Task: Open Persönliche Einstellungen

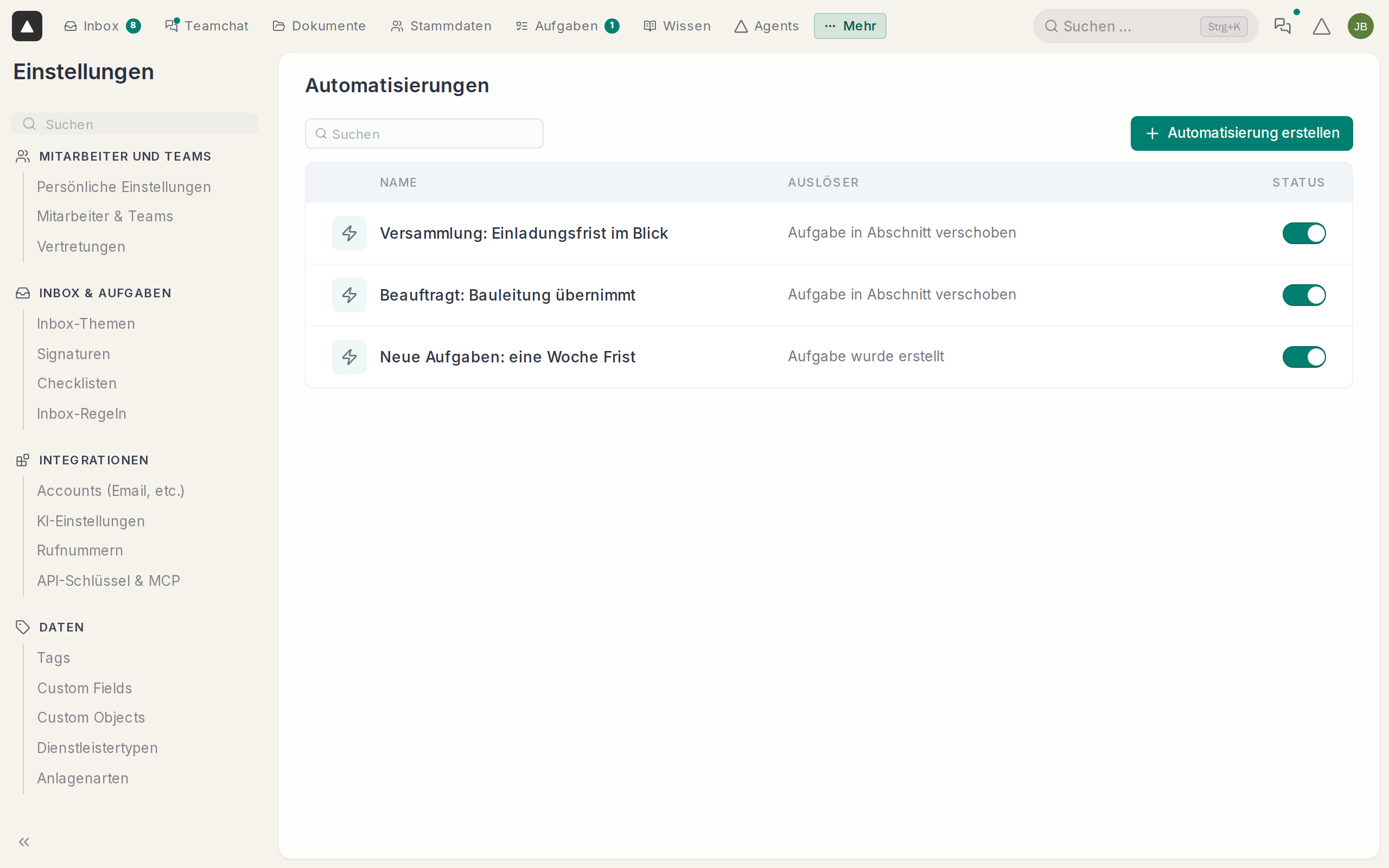Action: tap(124, 187)
